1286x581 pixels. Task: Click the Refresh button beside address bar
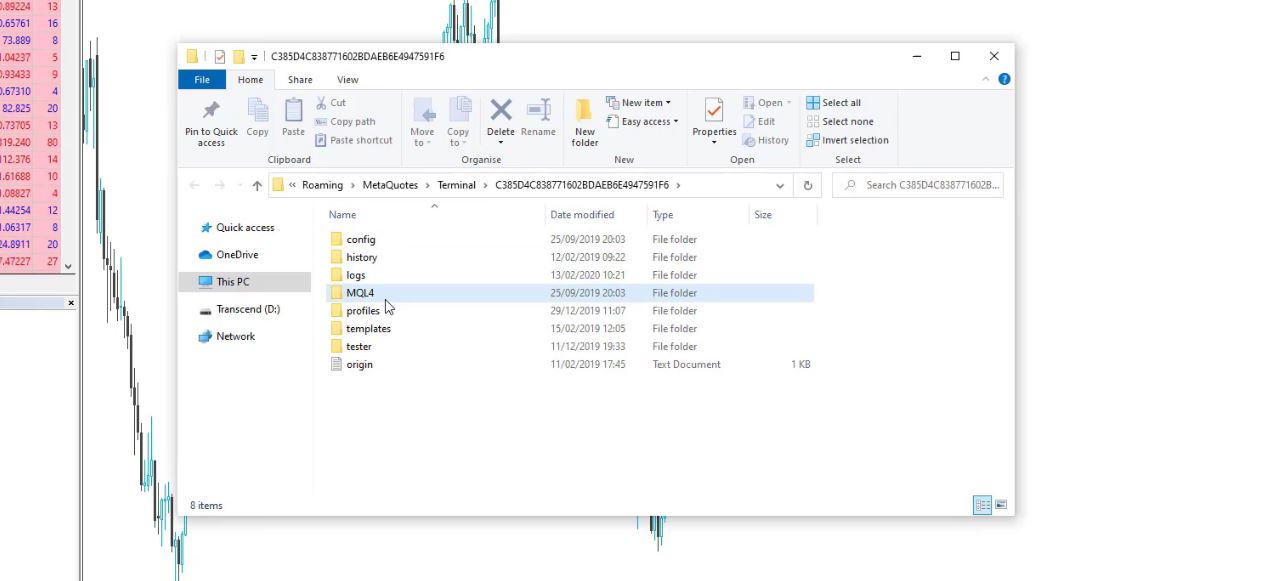tap(808, 185)
